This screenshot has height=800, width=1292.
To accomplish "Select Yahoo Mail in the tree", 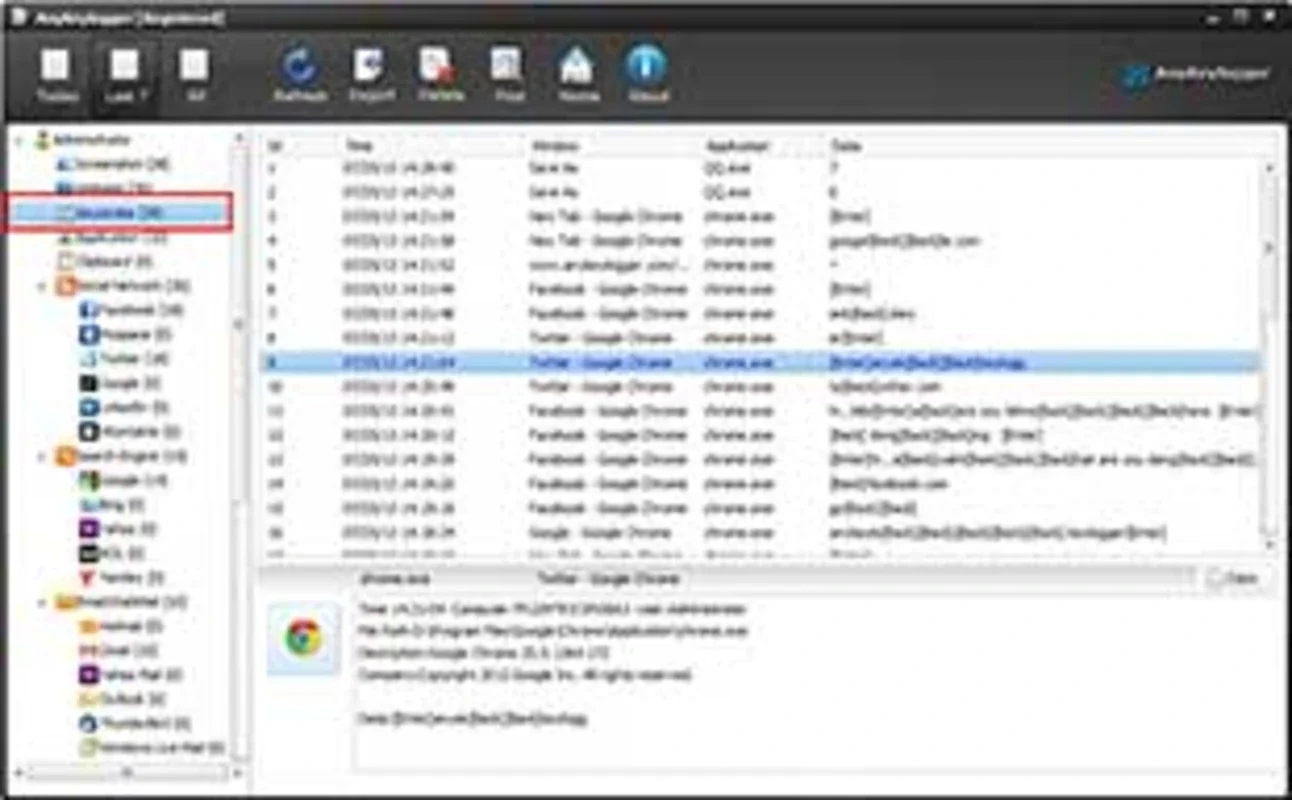I will 130,675.
